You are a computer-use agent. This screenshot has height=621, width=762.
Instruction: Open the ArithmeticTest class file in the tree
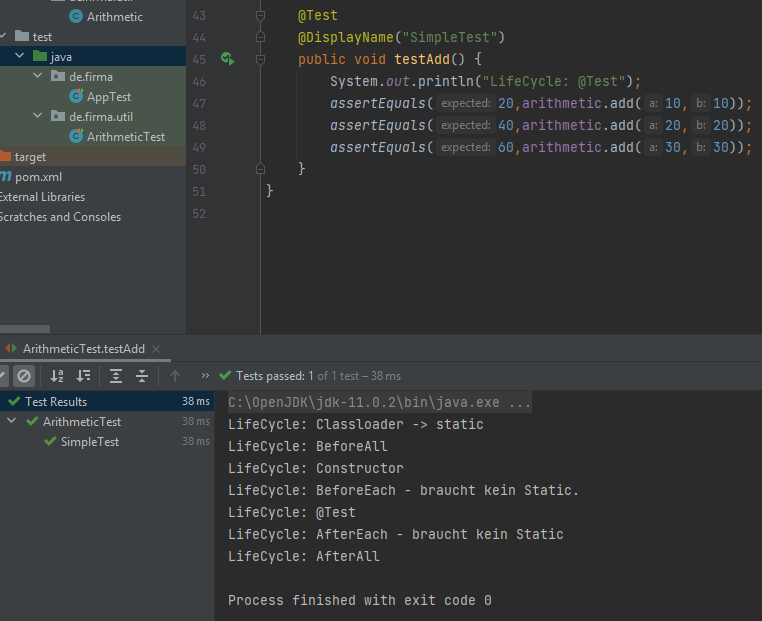coord(125,137)
